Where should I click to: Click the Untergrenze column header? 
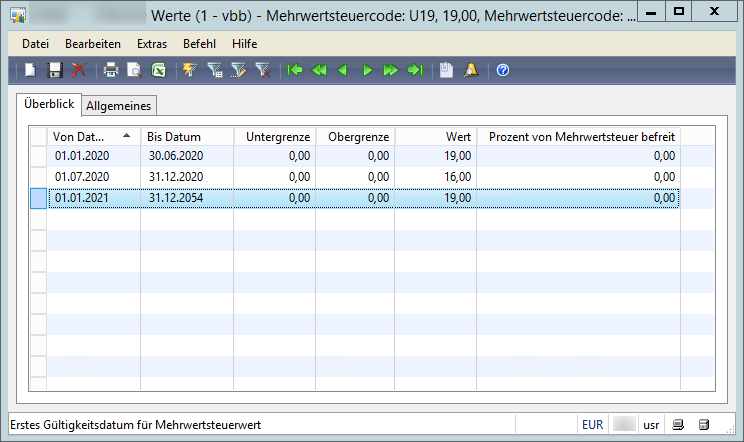tap(275, 137)
